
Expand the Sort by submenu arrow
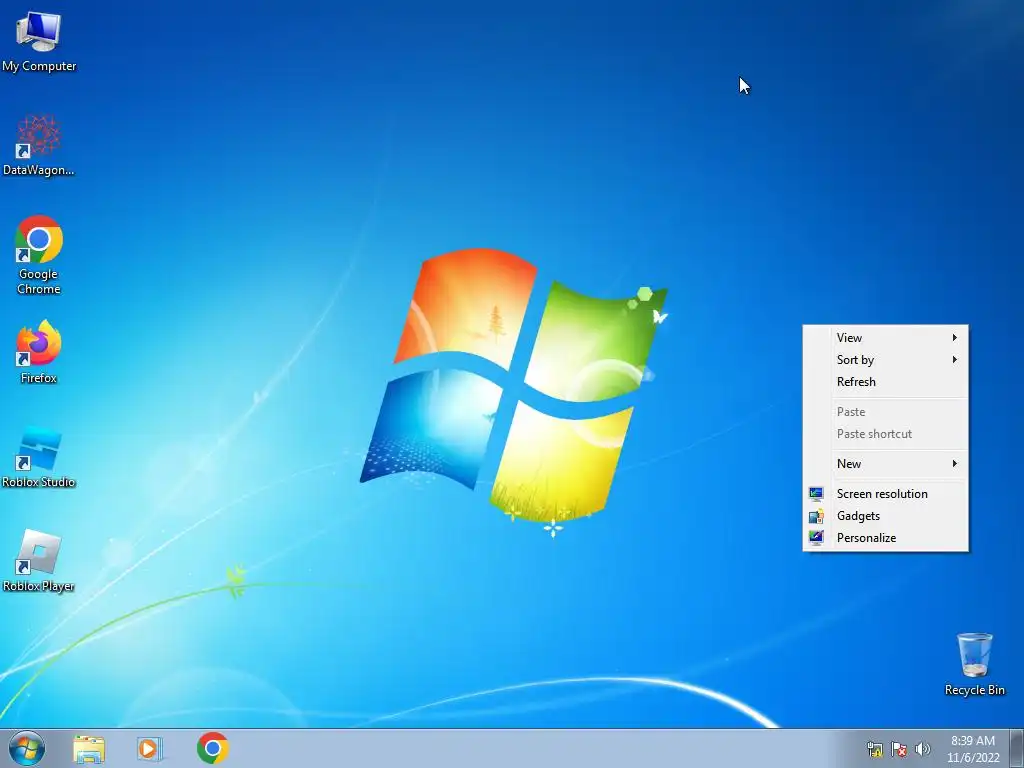coord(955,360)
